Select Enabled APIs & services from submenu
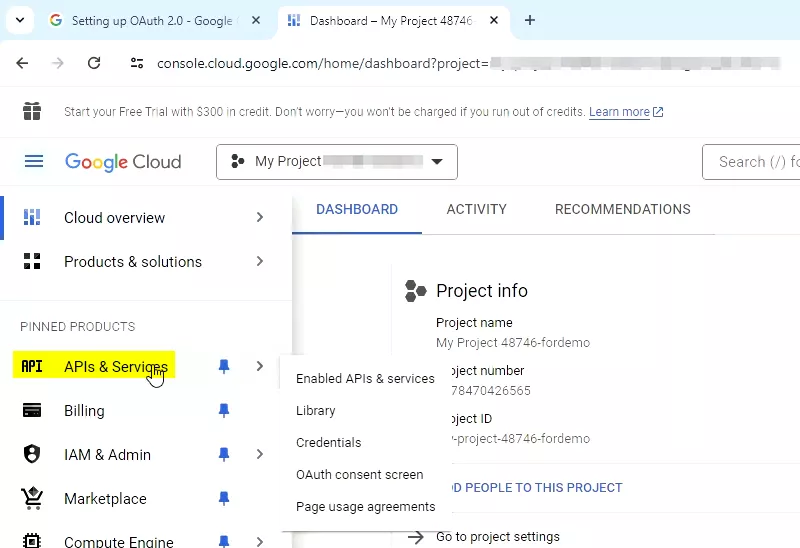Screen dimensions: 800x548 click(x=365, y=379)
